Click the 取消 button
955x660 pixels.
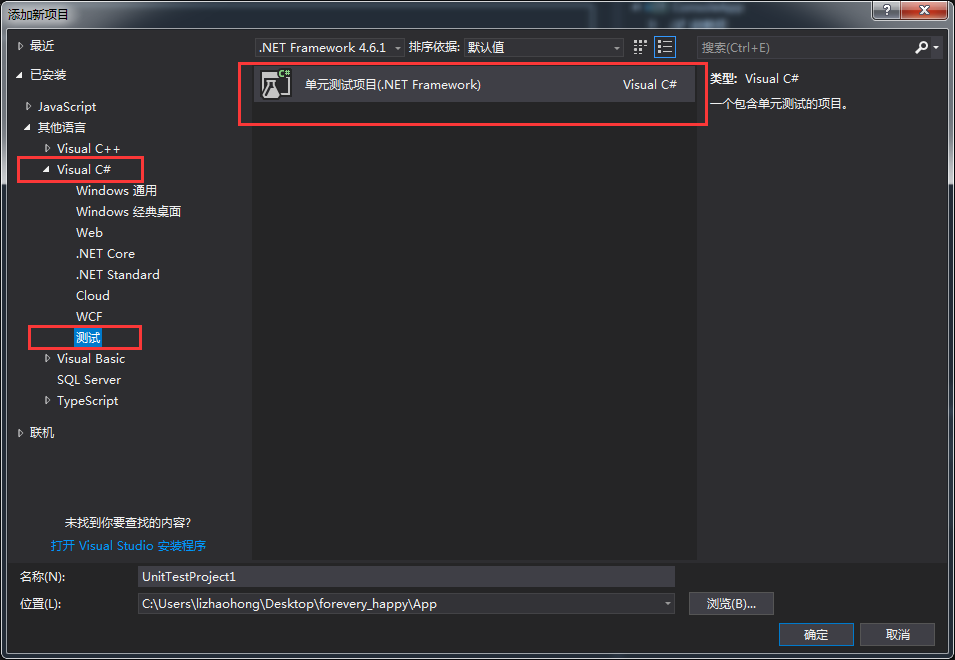click(x=898, y=634)
